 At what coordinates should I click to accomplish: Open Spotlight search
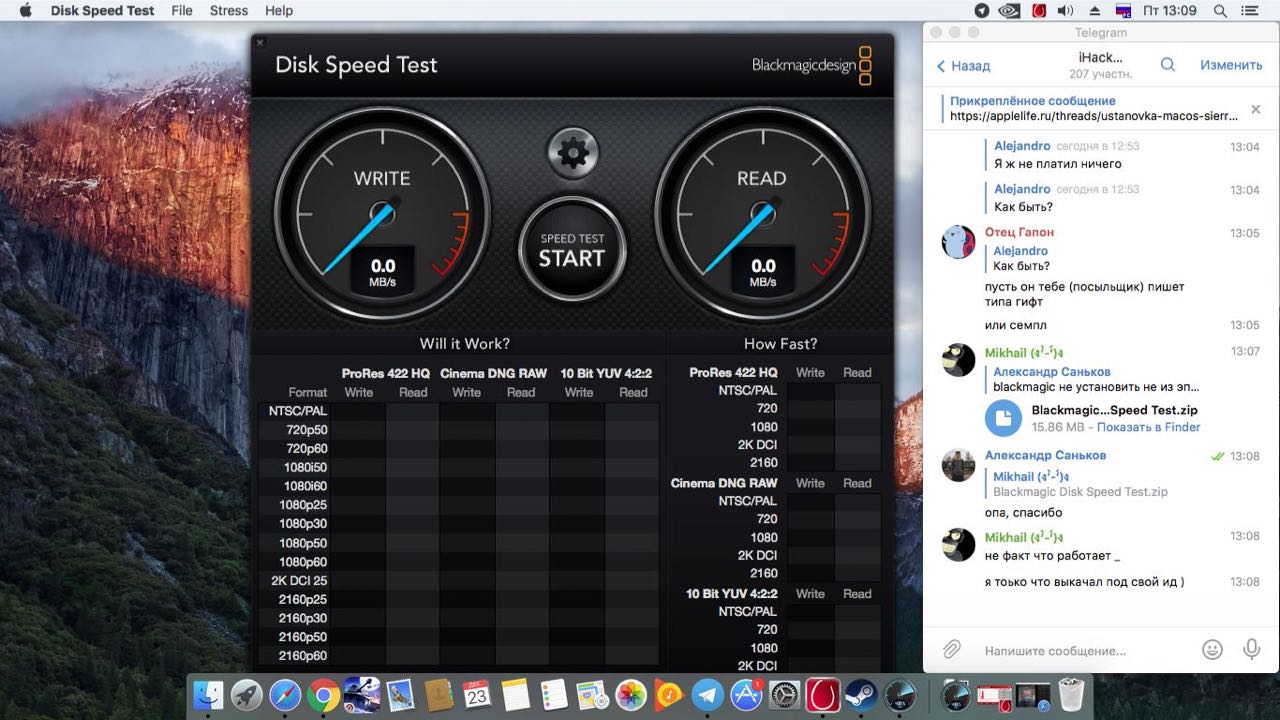click(1220, 11)
